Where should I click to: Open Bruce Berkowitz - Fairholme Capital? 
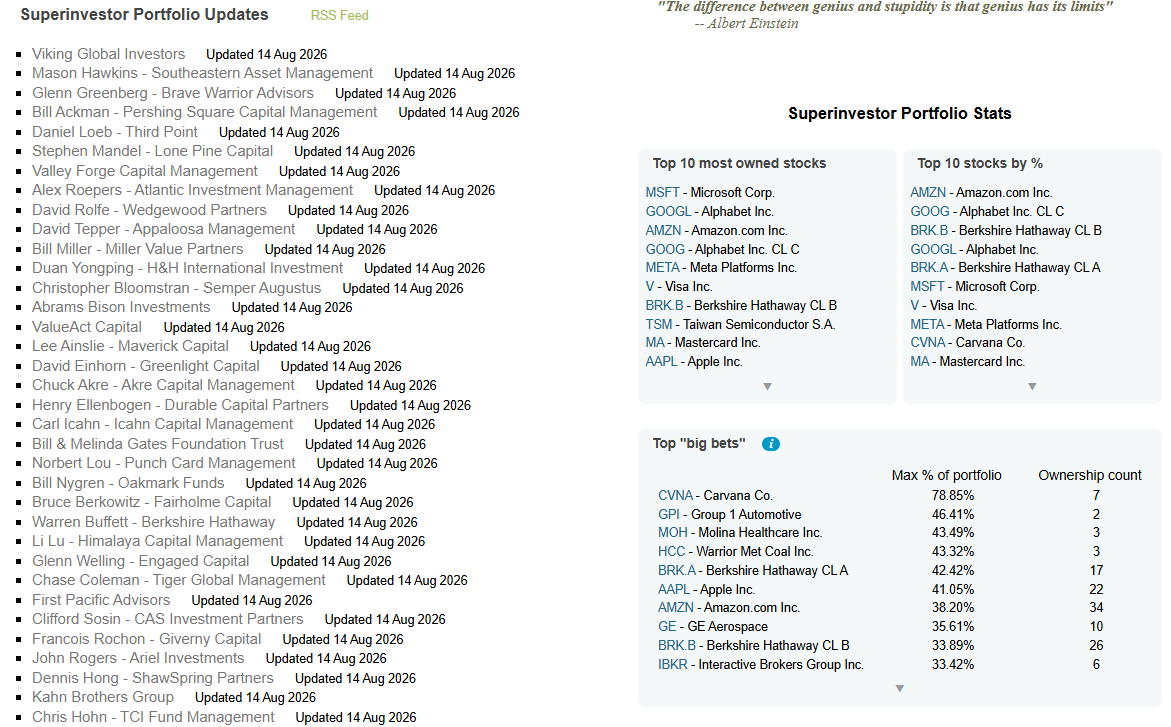click(152, 502)
